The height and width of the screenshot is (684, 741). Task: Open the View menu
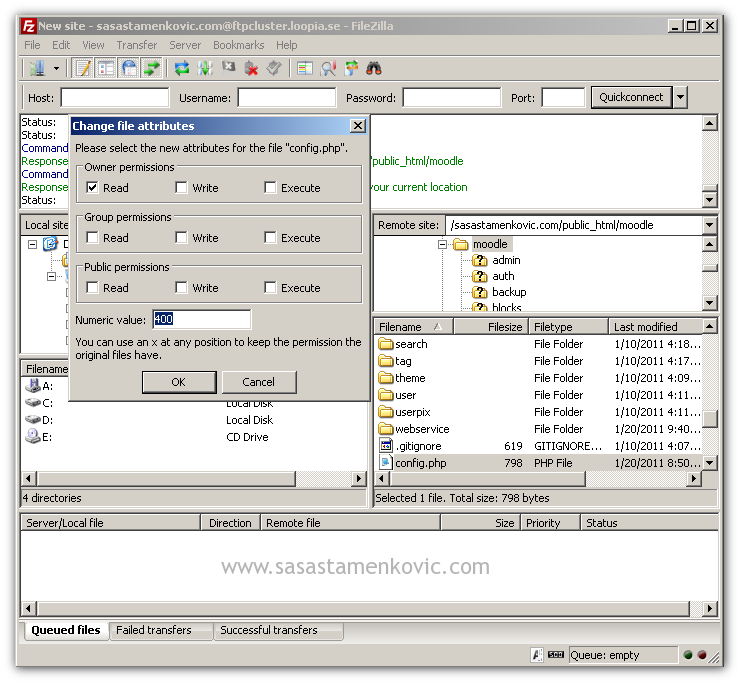(93, 45)
